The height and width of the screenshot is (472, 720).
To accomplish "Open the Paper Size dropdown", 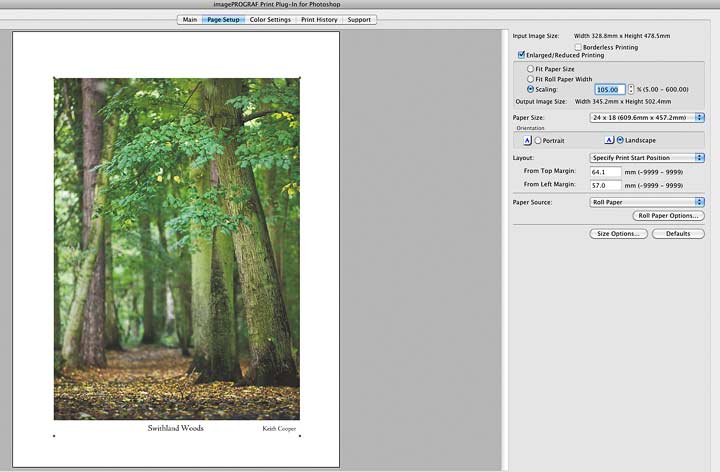I will point(647,118).
